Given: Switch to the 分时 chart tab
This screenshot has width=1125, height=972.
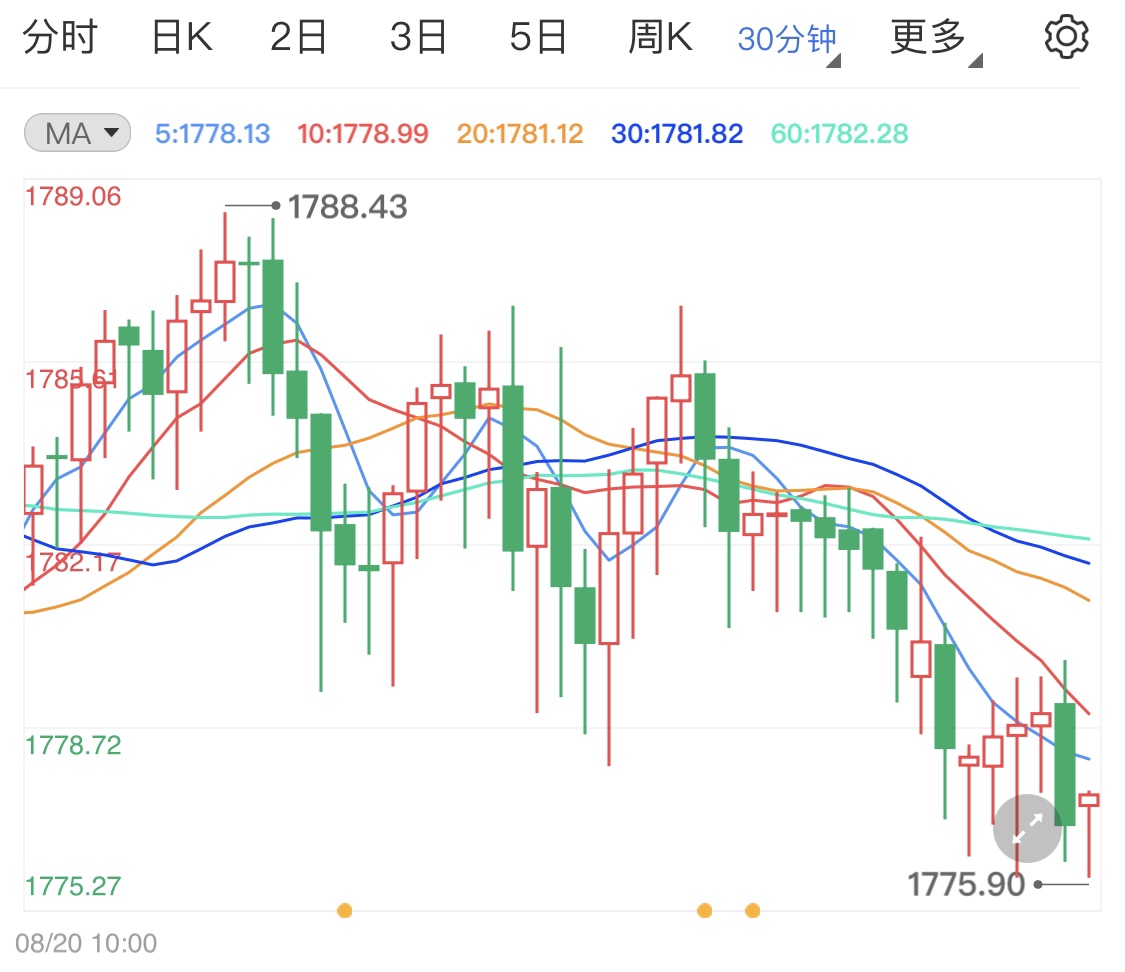Looking at the screenshot, I should 60,36.
